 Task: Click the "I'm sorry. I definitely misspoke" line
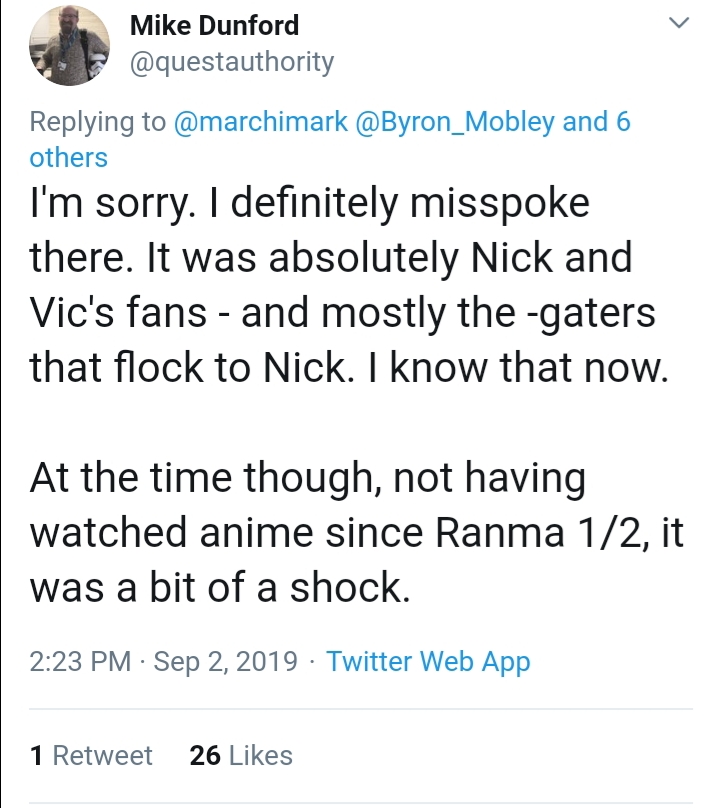[x=310, y=204]
